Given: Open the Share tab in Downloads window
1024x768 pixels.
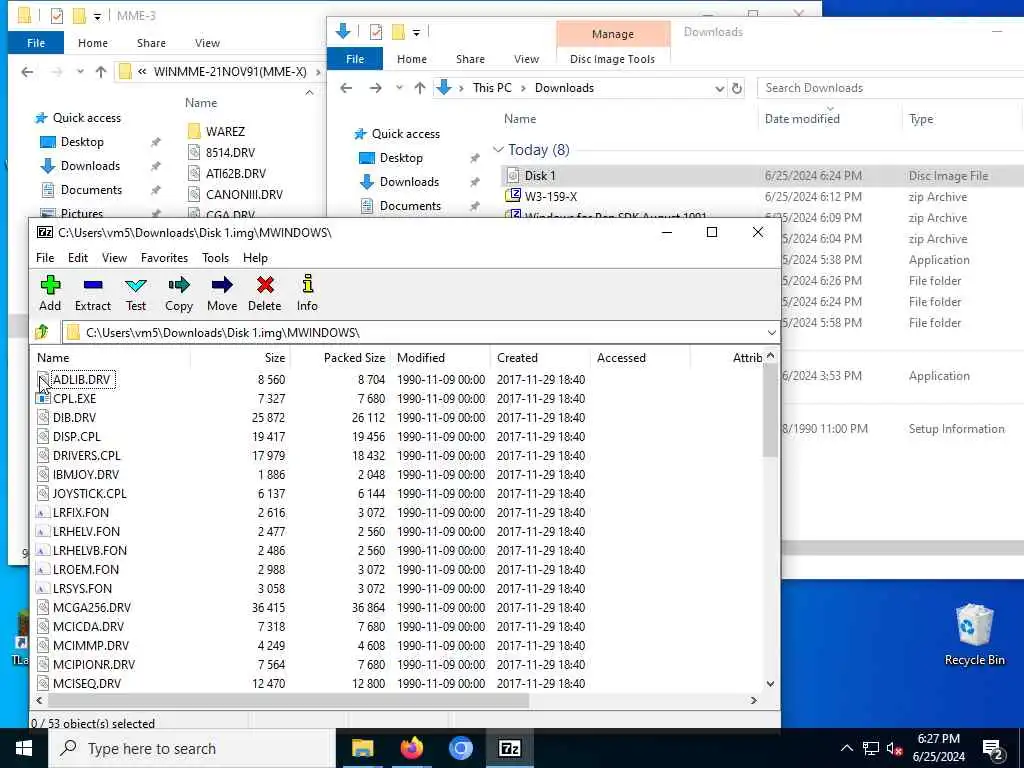Looking at the screenshot, I should (x=470, y=59).
